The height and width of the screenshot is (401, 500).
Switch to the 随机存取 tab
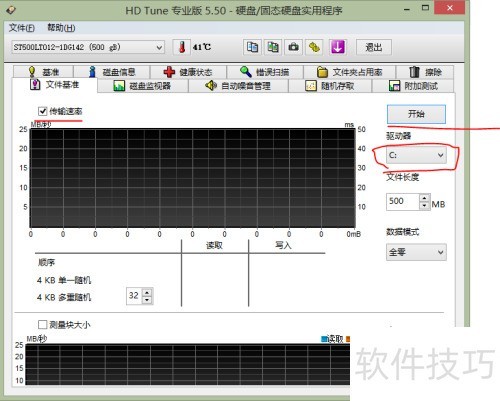tap(330, 86)
